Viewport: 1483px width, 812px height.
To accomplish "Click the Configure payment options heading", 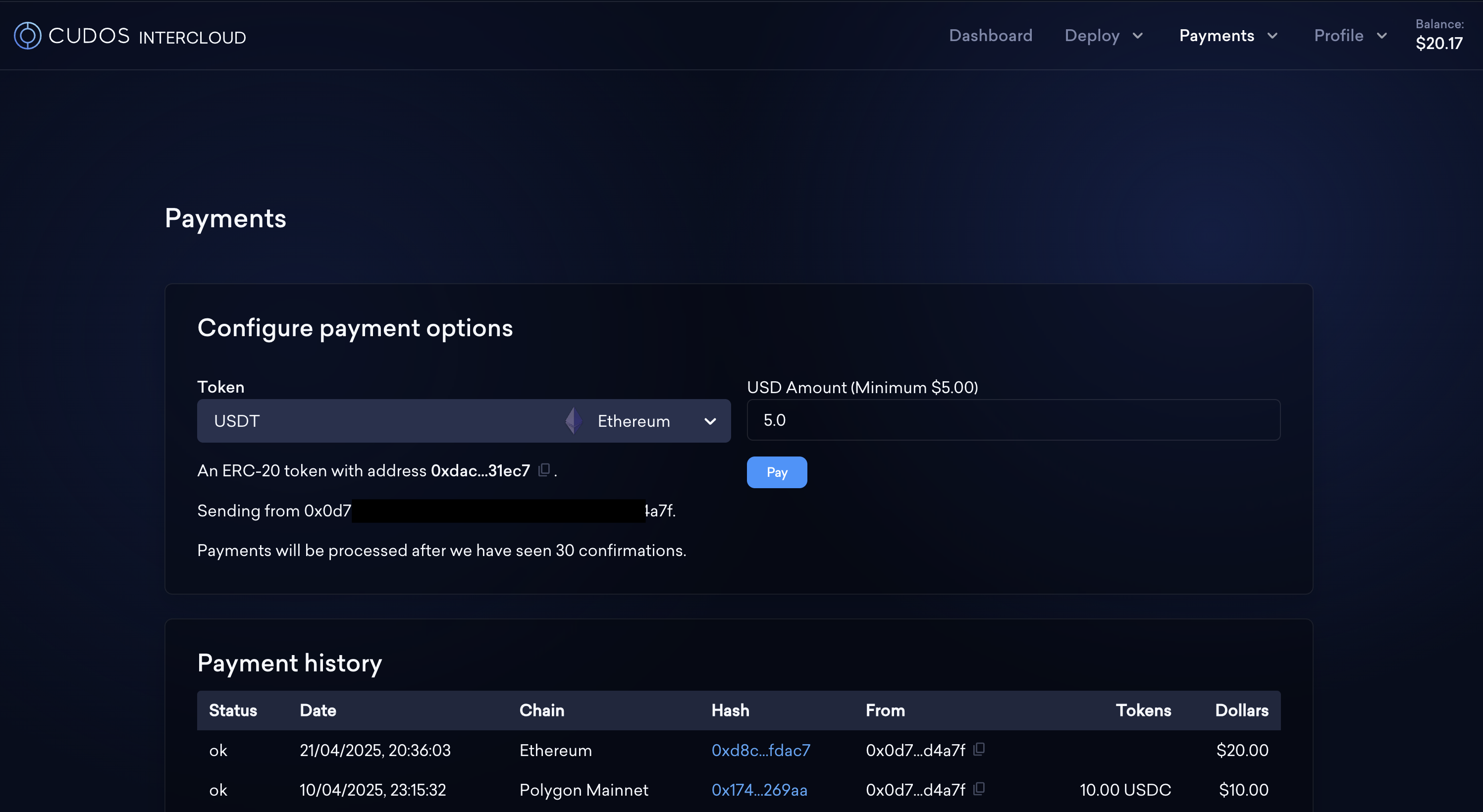I will tap(355, 328).
